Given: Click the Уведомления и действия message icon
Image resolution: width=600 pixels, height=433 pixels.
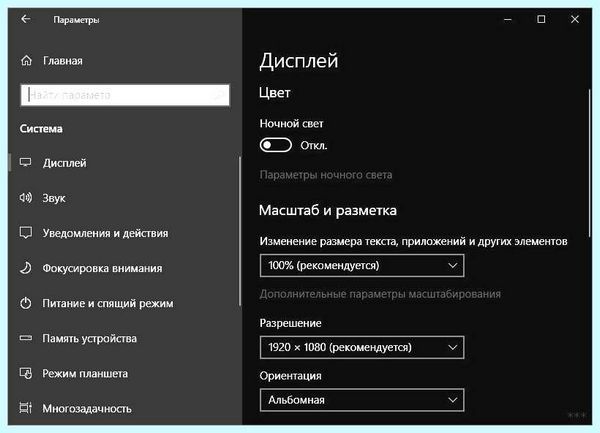Looking at the screenshot, I should click(26, 233).
